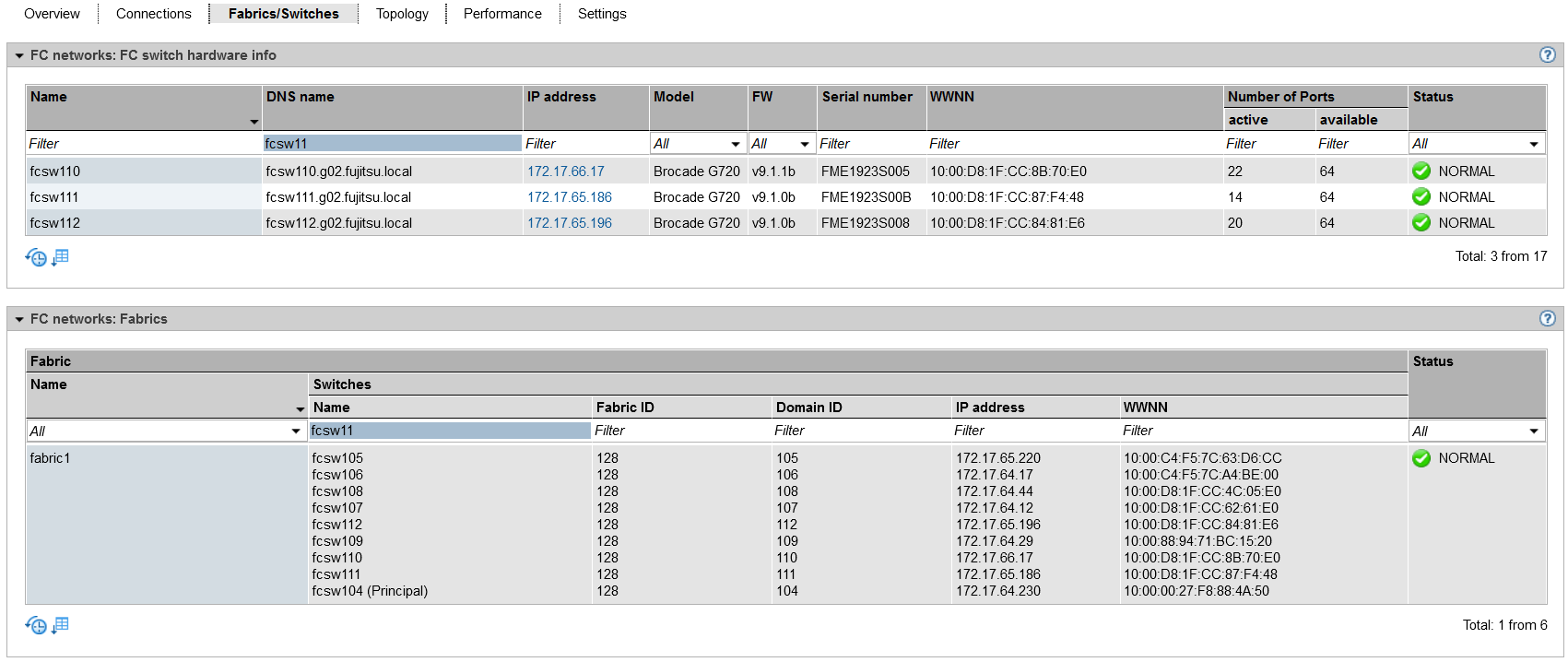
Task: Collapse the FC switch hardware info section
Action: 18,56
